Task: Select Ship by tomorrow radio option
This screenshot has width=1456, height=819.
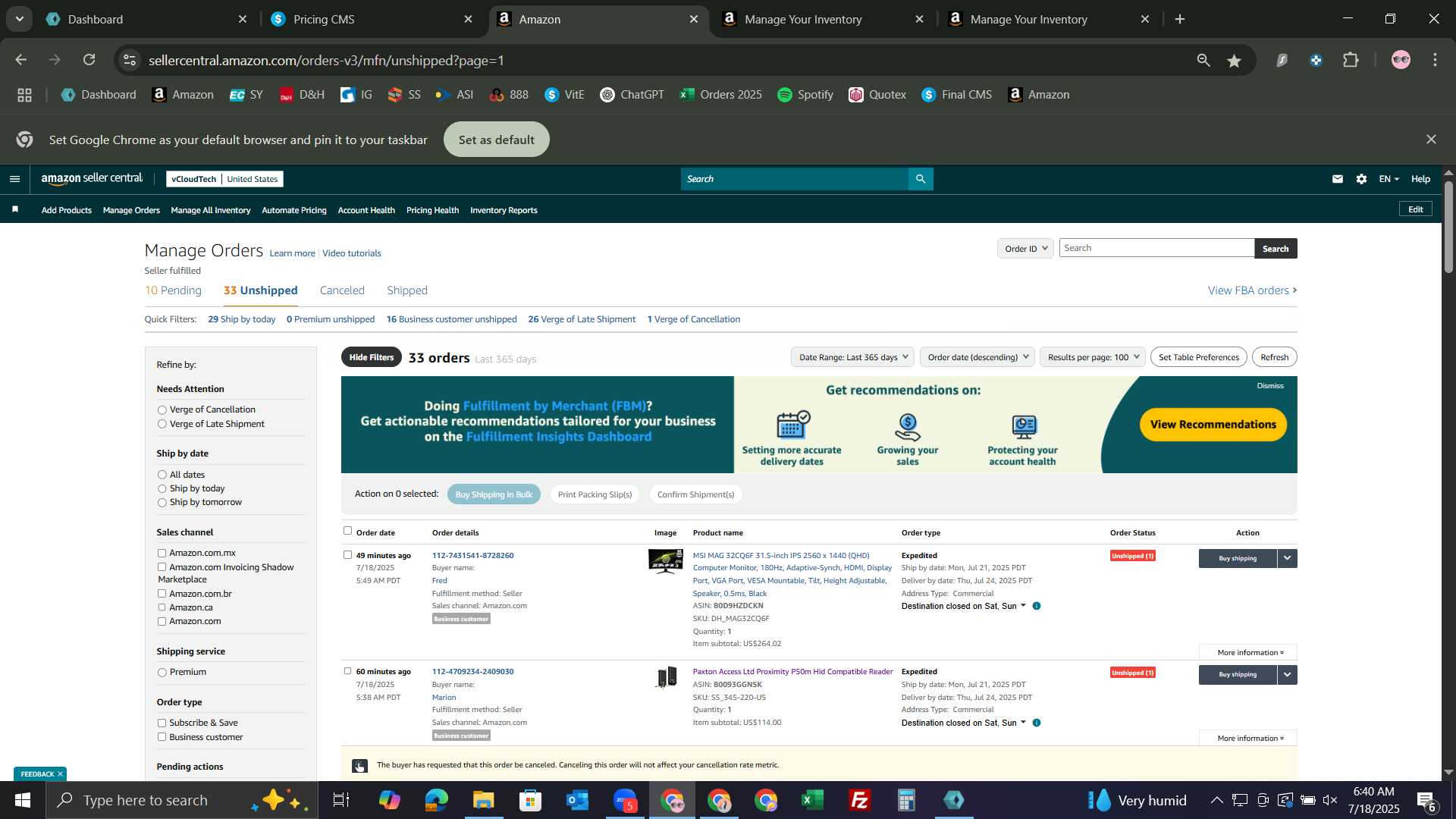Action: pyautogui.click(x=162, y=503)
